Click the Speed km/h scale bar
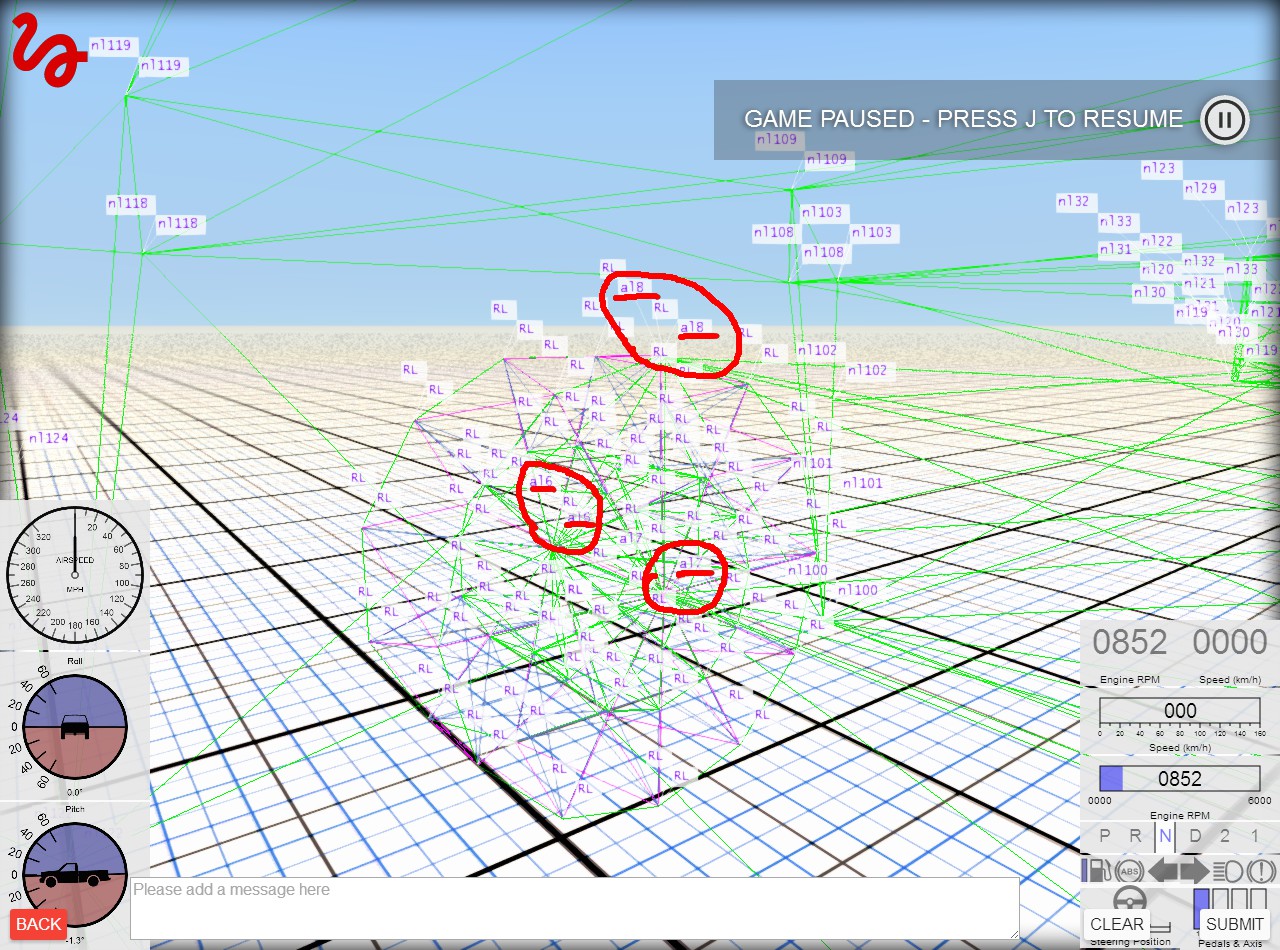The width and height of the screenshot is (1280, 950). [1180, 712]
